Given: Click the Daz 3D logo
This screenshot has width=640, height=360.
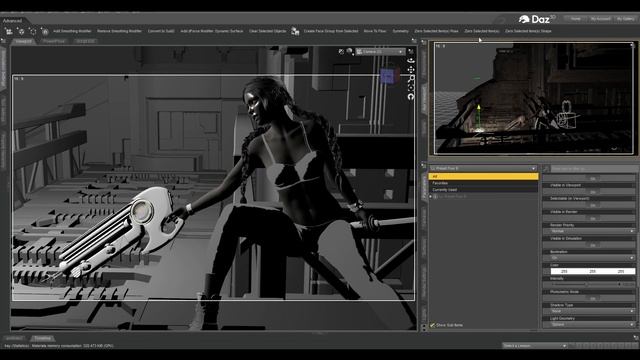Looking at the screenshot, I should click(x=537, y=19).
